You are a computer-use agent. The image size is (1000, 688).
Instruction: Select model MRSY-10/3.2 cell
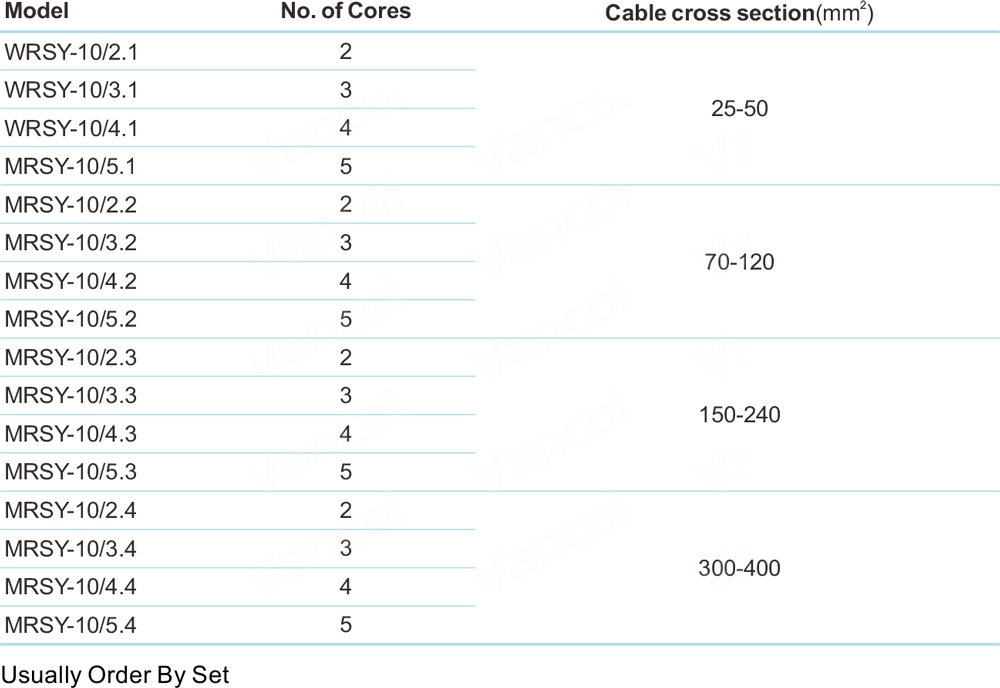coord(71,243)
